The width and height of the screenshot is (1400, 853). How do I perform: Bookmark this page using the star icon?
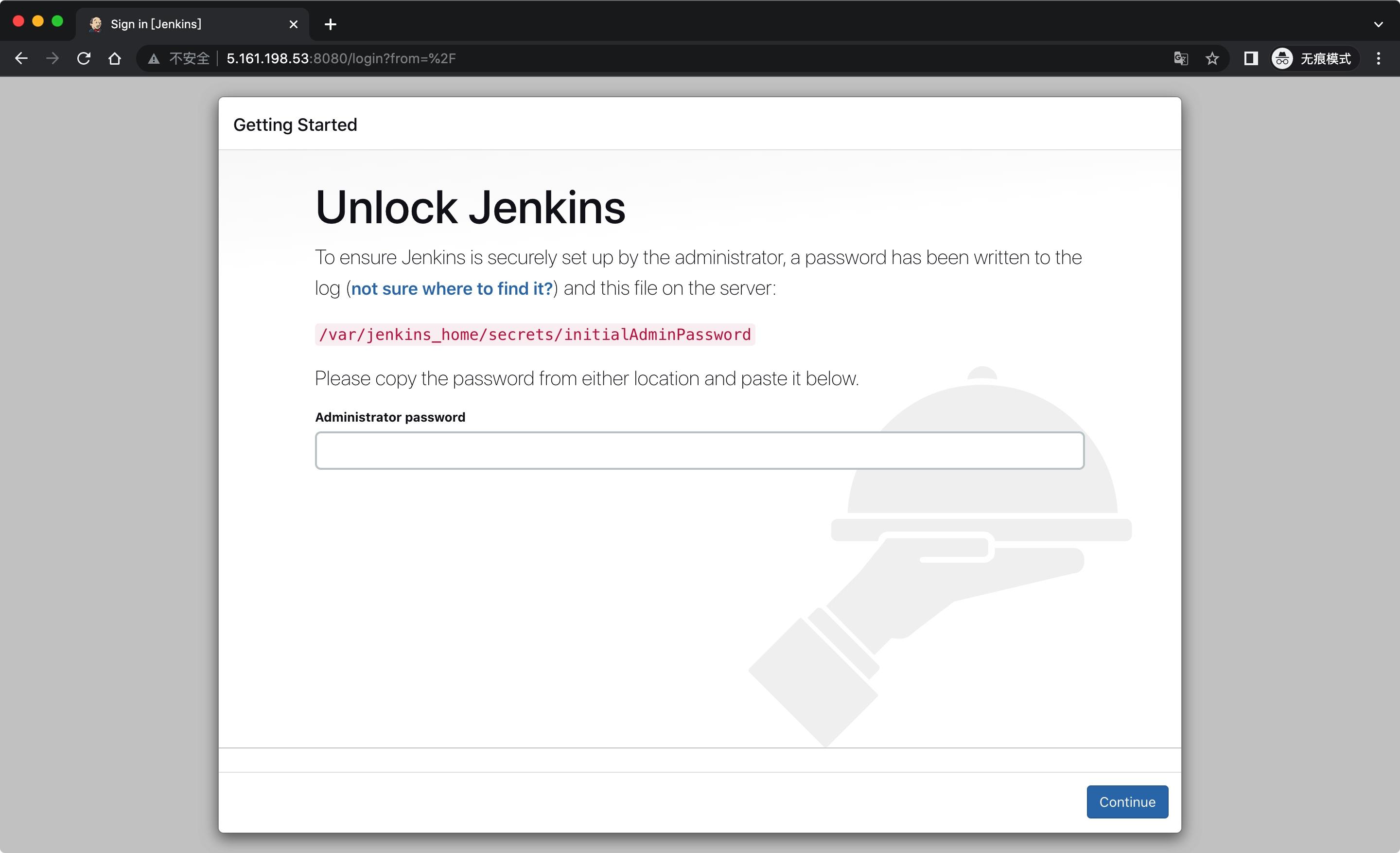pos(1212,58)
